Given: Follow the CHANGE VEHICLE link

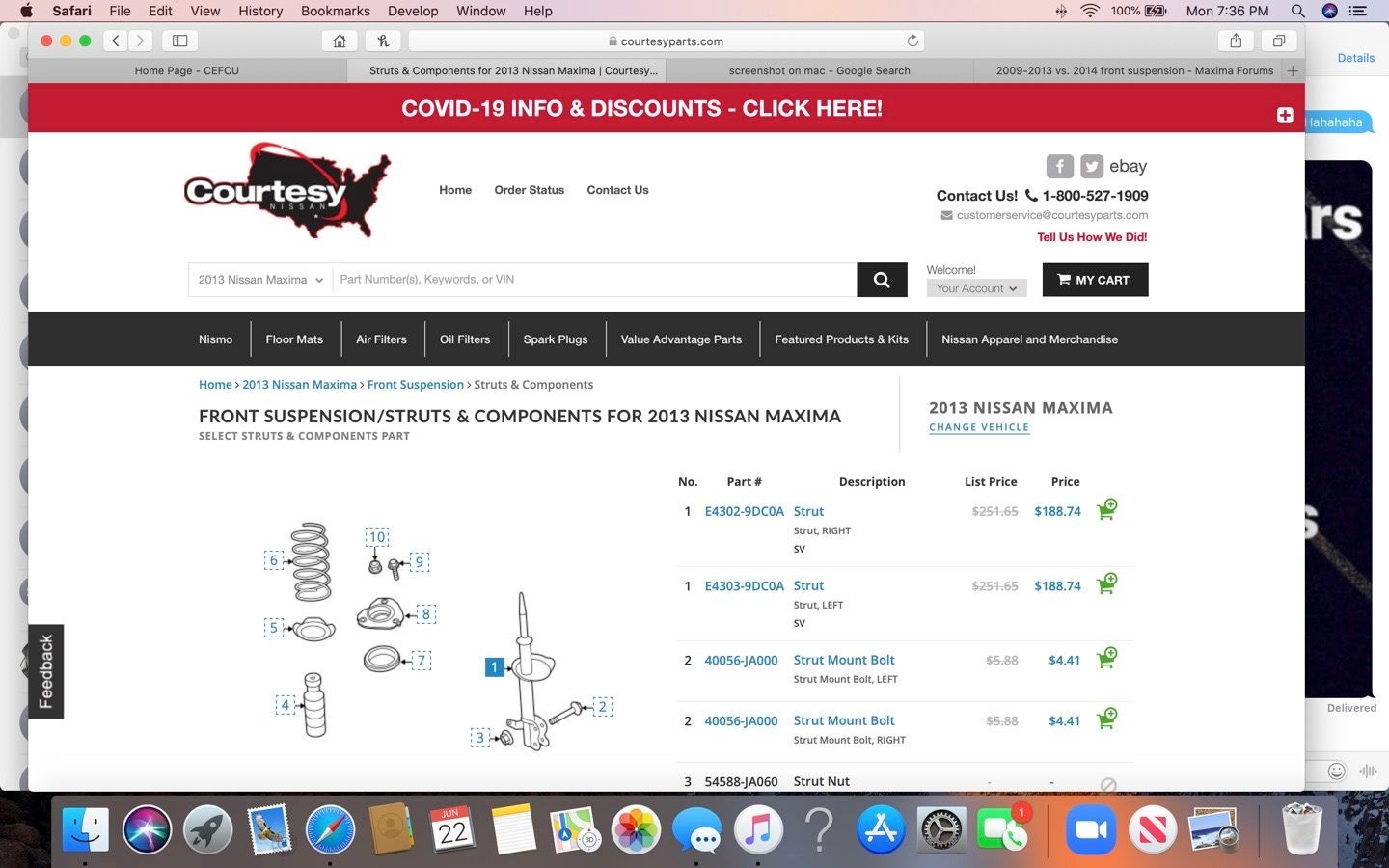Looking at the screenshot, I should 978,427.
